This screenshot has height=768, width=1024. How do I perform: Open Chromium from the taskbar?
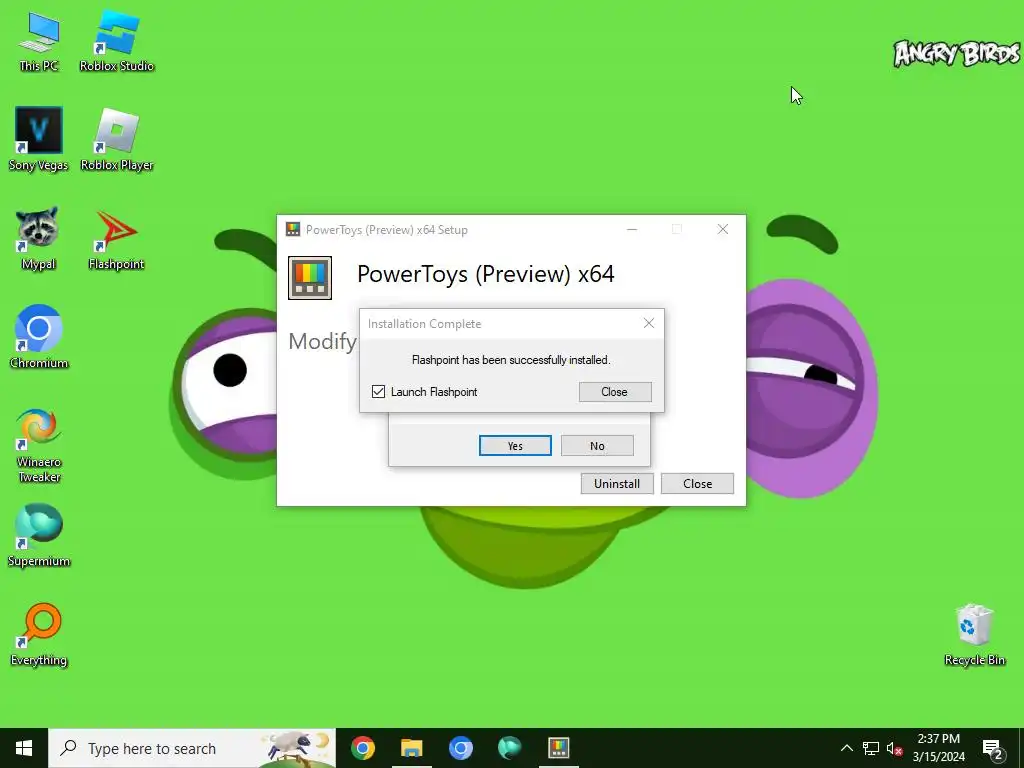point(460,748)
